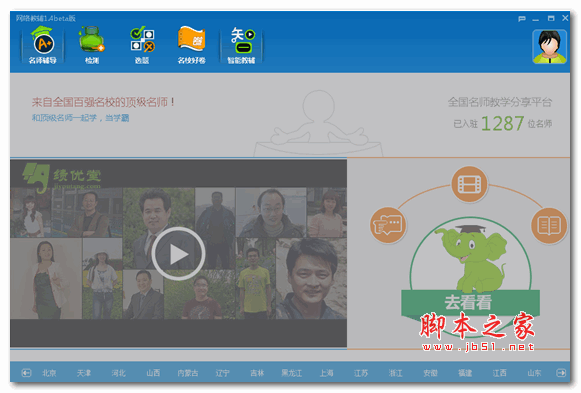
Task: Open the 选题 question selection tool
Action: pos(142,45)
